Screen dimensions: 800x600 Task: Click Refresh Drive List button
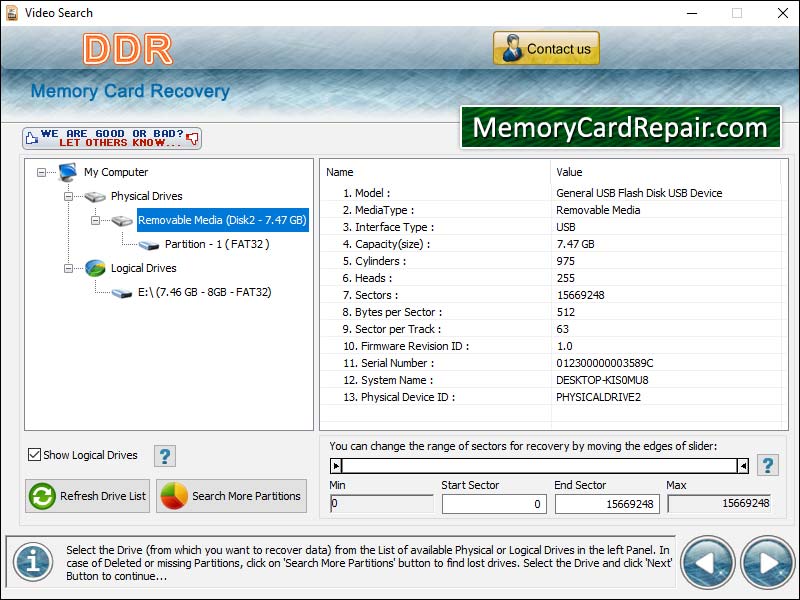point(87,496)
